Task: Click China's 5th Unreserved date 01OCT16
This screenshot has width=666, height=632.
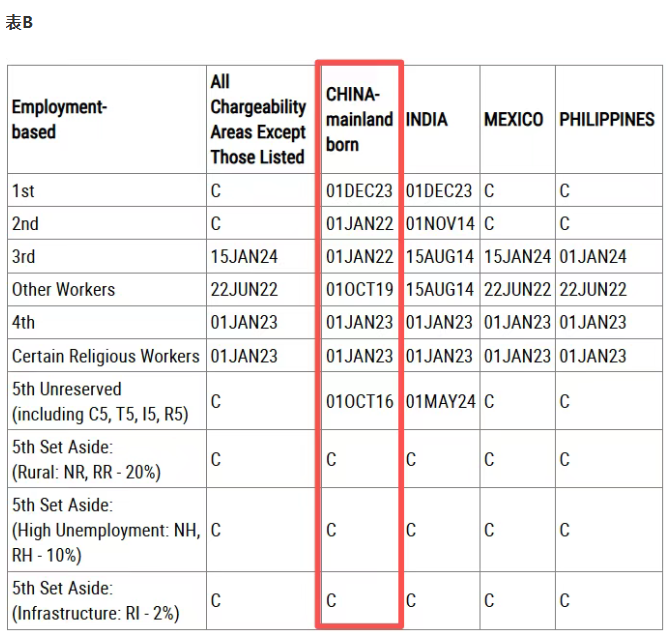Action: 359,402
